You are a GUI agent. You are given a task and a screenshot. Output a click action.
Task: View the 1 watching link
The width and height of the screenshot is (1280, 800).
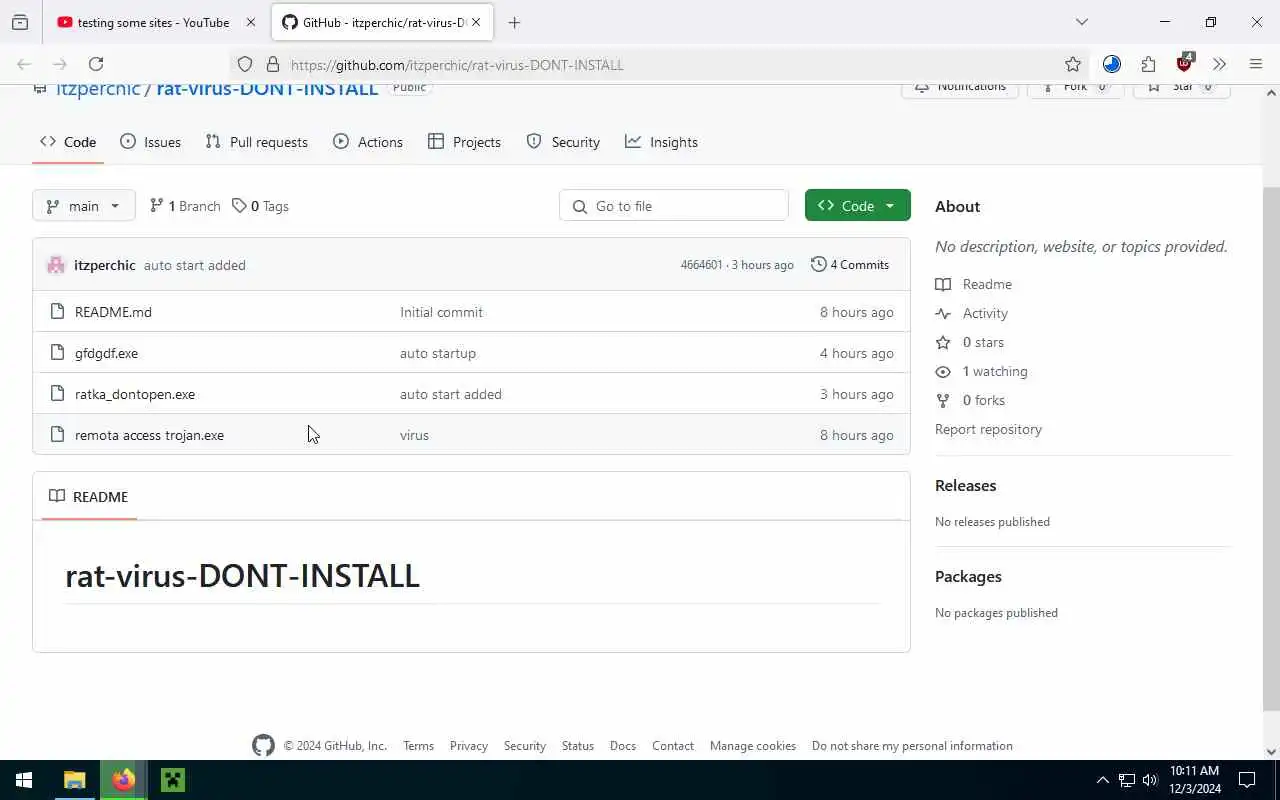click(982, 371)
